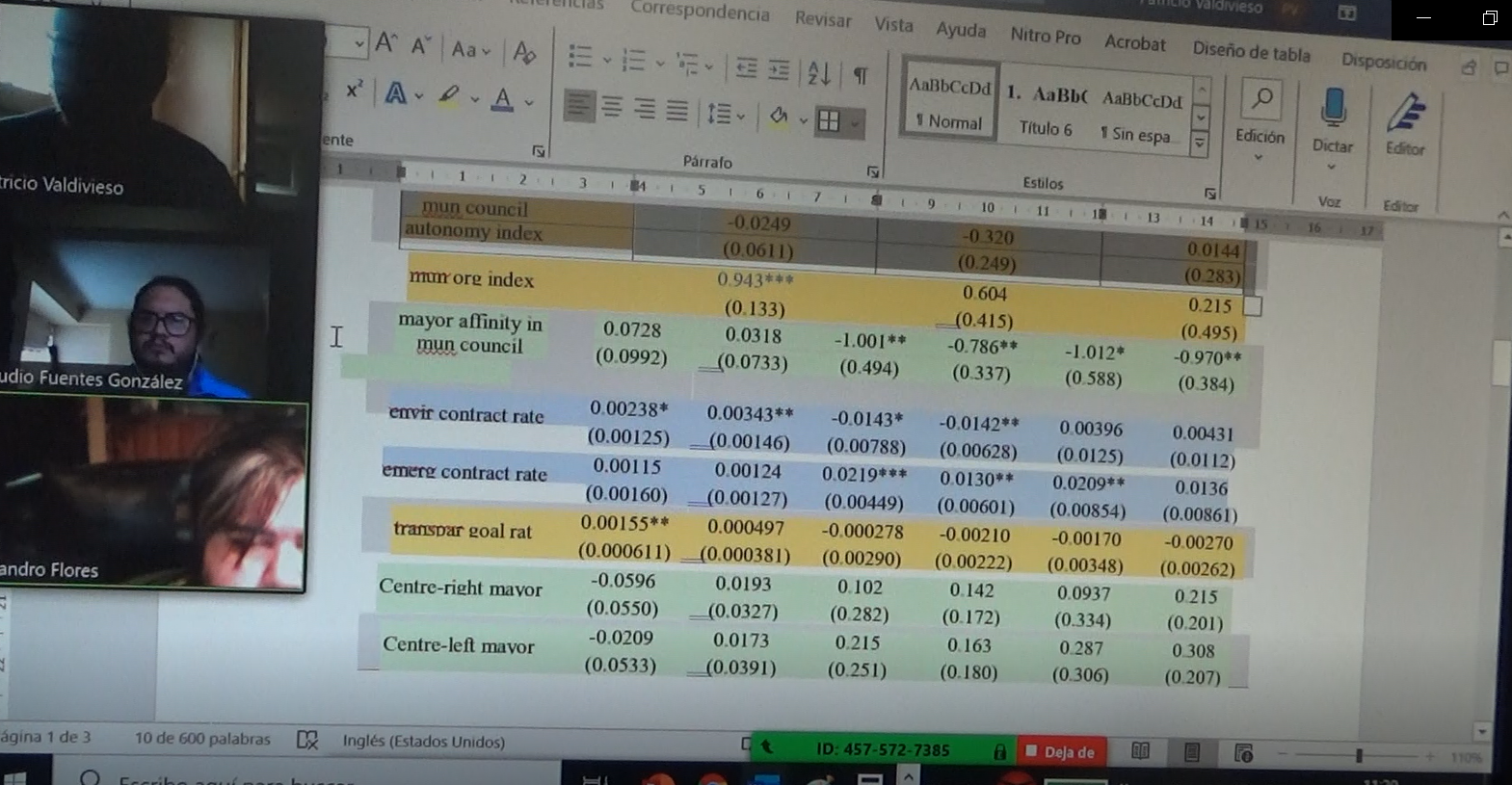Image resolution: width=1512 pixels, height=785 pixels.
Task: Highlight text with the highlighter pen icon
Action: point(449,95)
